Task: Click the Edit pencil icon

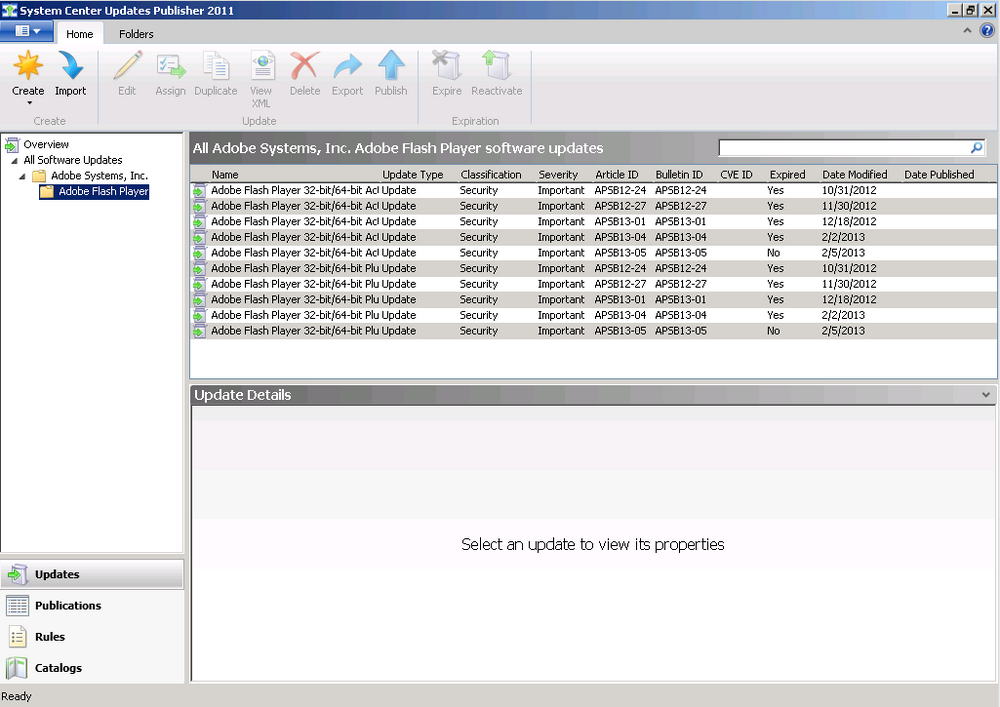Action: coord(128,66)
